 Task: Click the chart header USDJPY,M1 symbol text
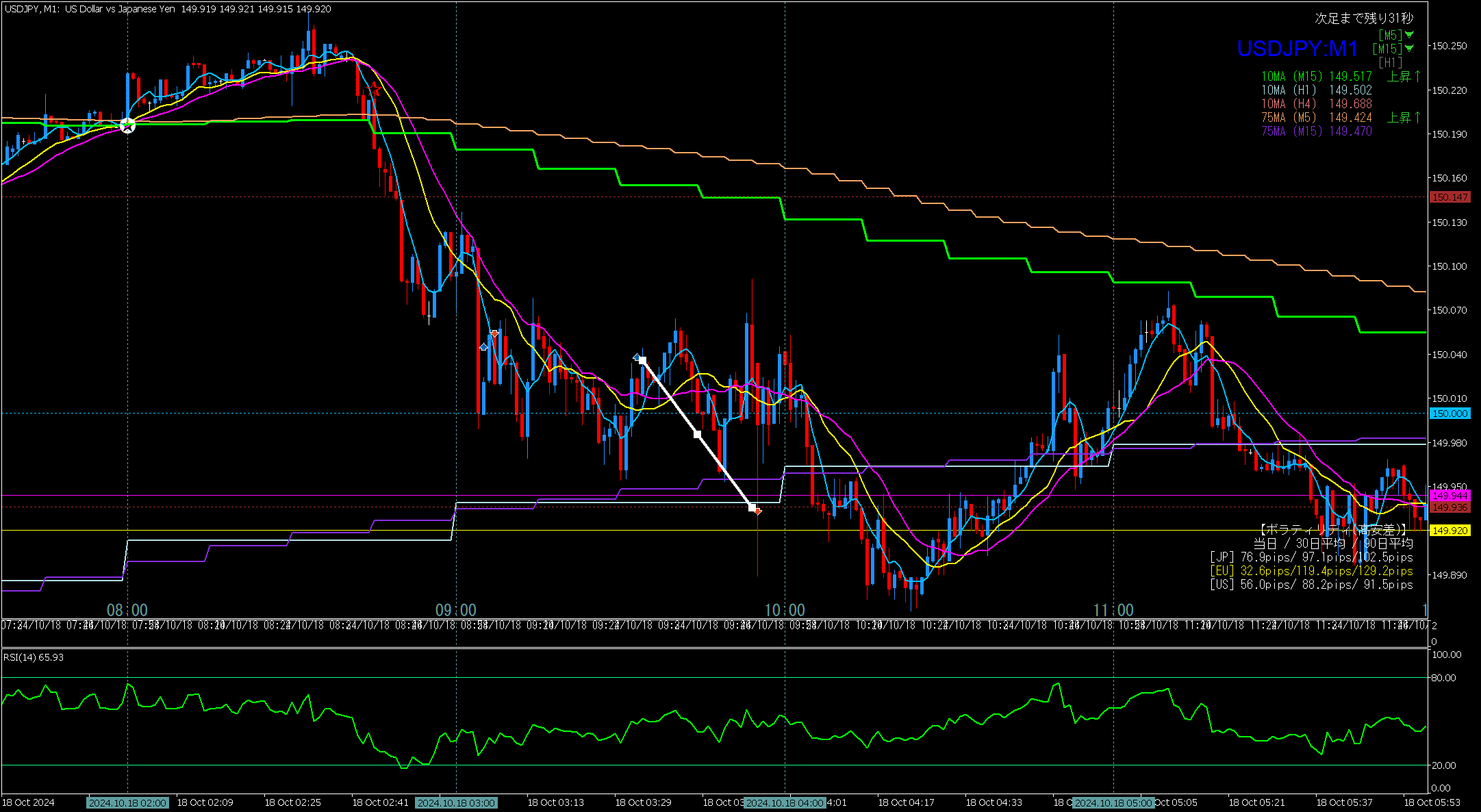point(31,9)
